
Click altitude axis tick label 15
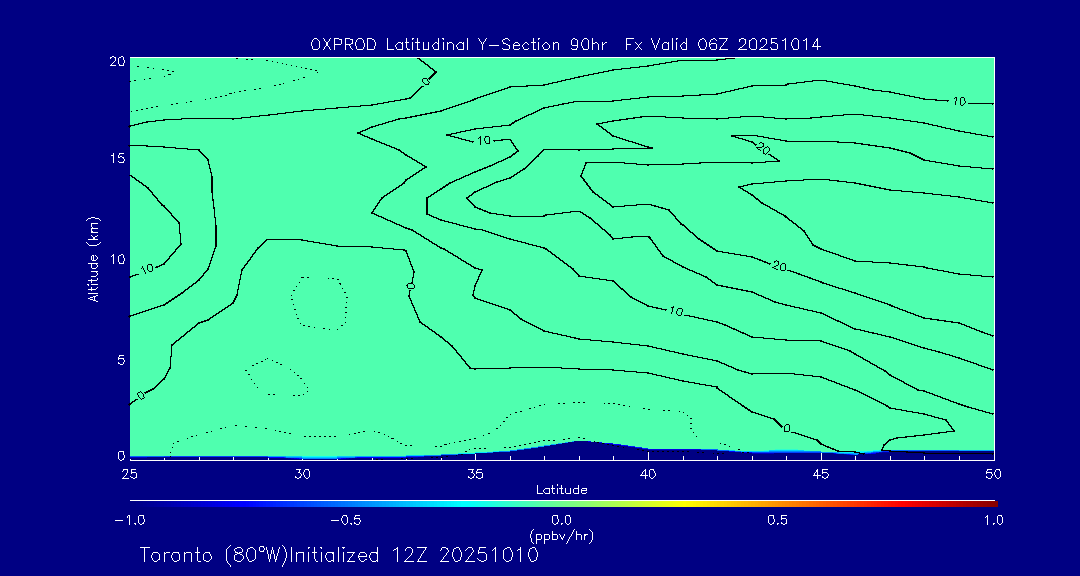117,158
